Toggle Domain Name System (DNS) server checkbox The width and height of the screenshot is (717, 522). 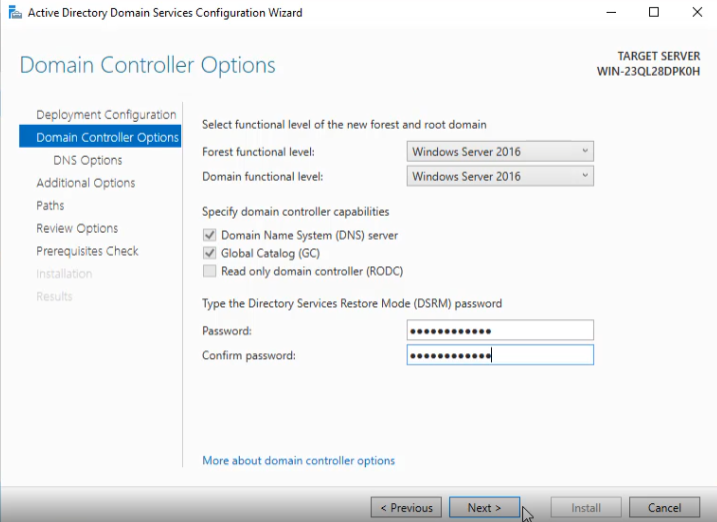[209, 235]
